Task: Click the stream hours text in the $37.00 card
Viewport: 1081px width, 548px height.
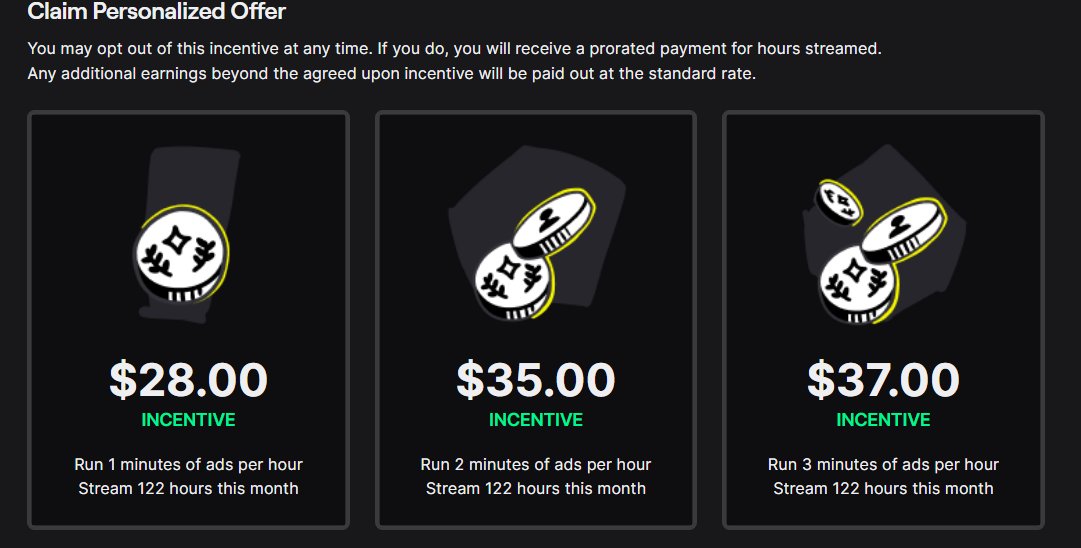Action: (x=883, y=489)
